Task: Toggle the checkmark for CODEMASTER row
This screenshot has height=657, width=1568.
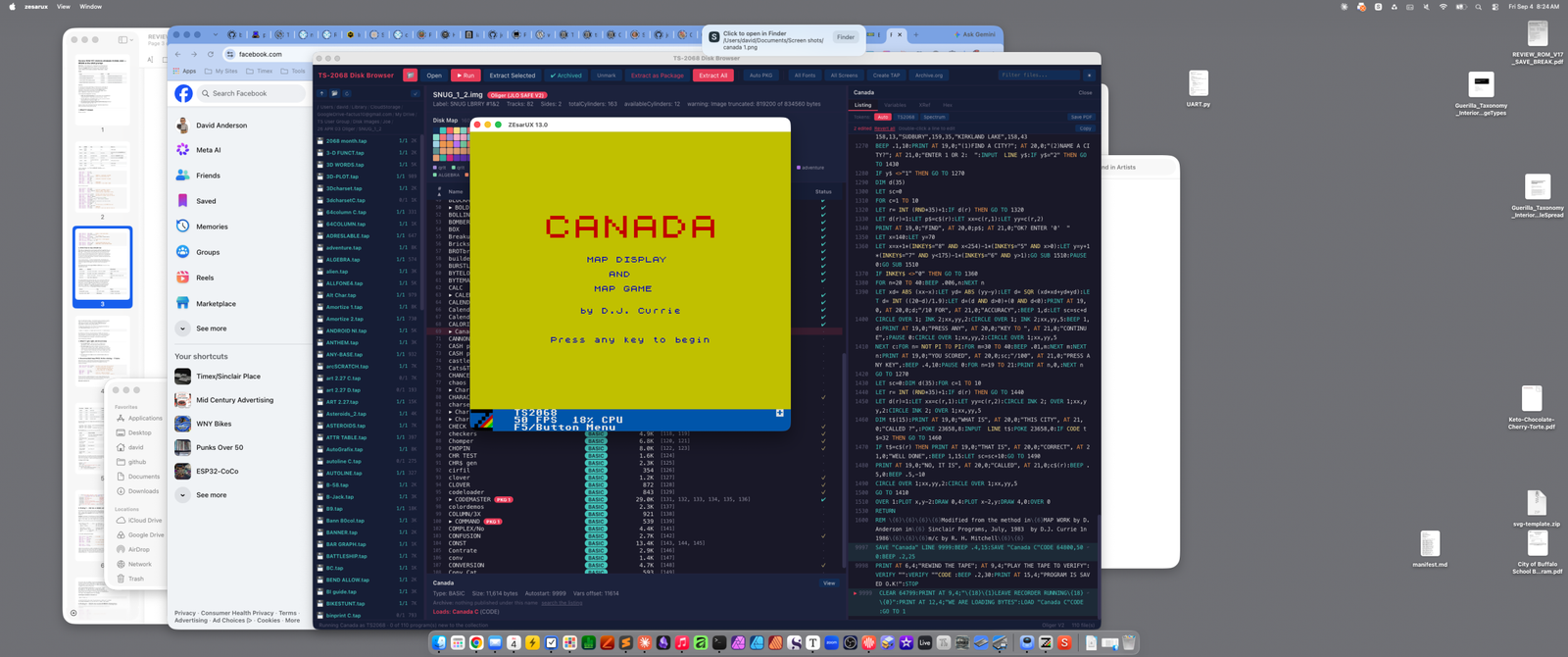Action: (x=823, y=499)
